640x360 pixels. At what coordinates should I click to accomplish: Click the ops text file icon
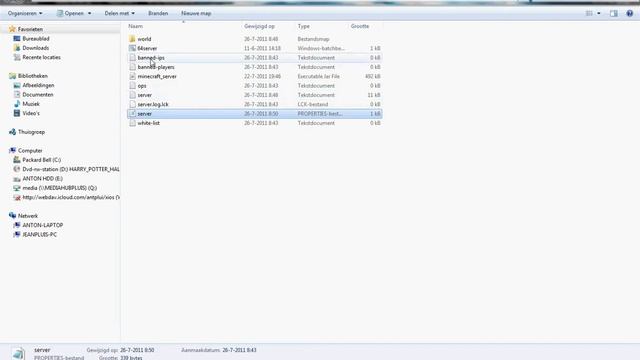click(132, 86)
